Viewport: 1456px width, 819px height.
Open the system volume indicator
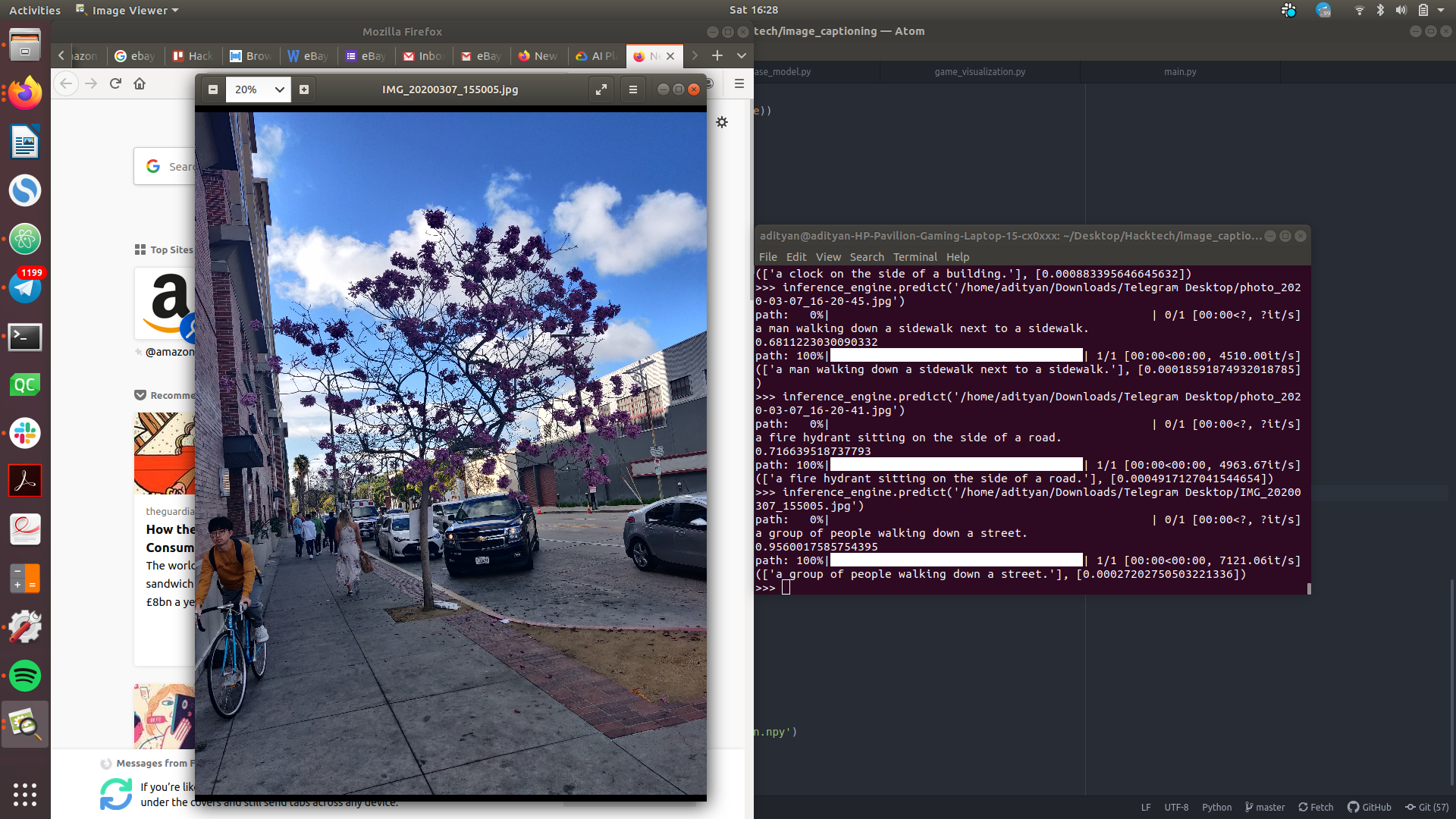click(1401, 11)
